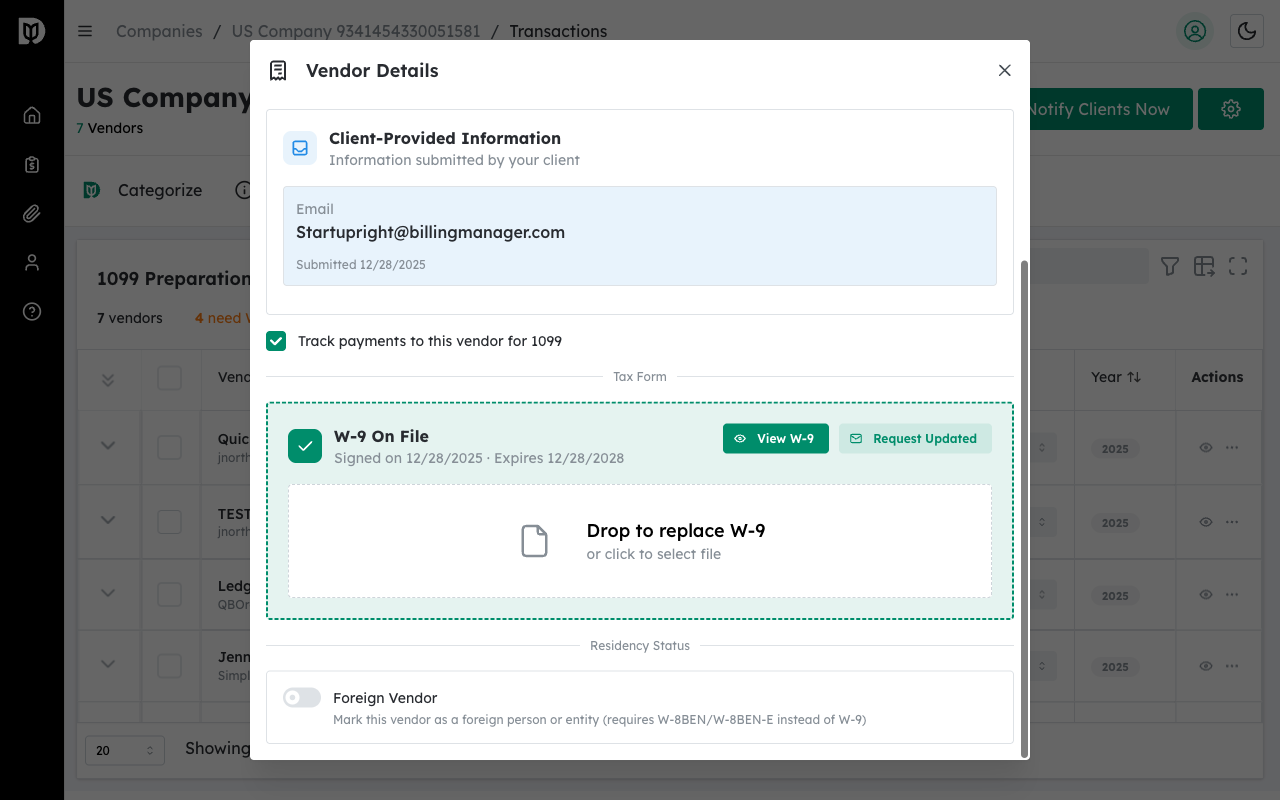This screenshot has width=1280, height=800.
Task: Open the page size dropdown showing 20
Action: pos(124,750)
